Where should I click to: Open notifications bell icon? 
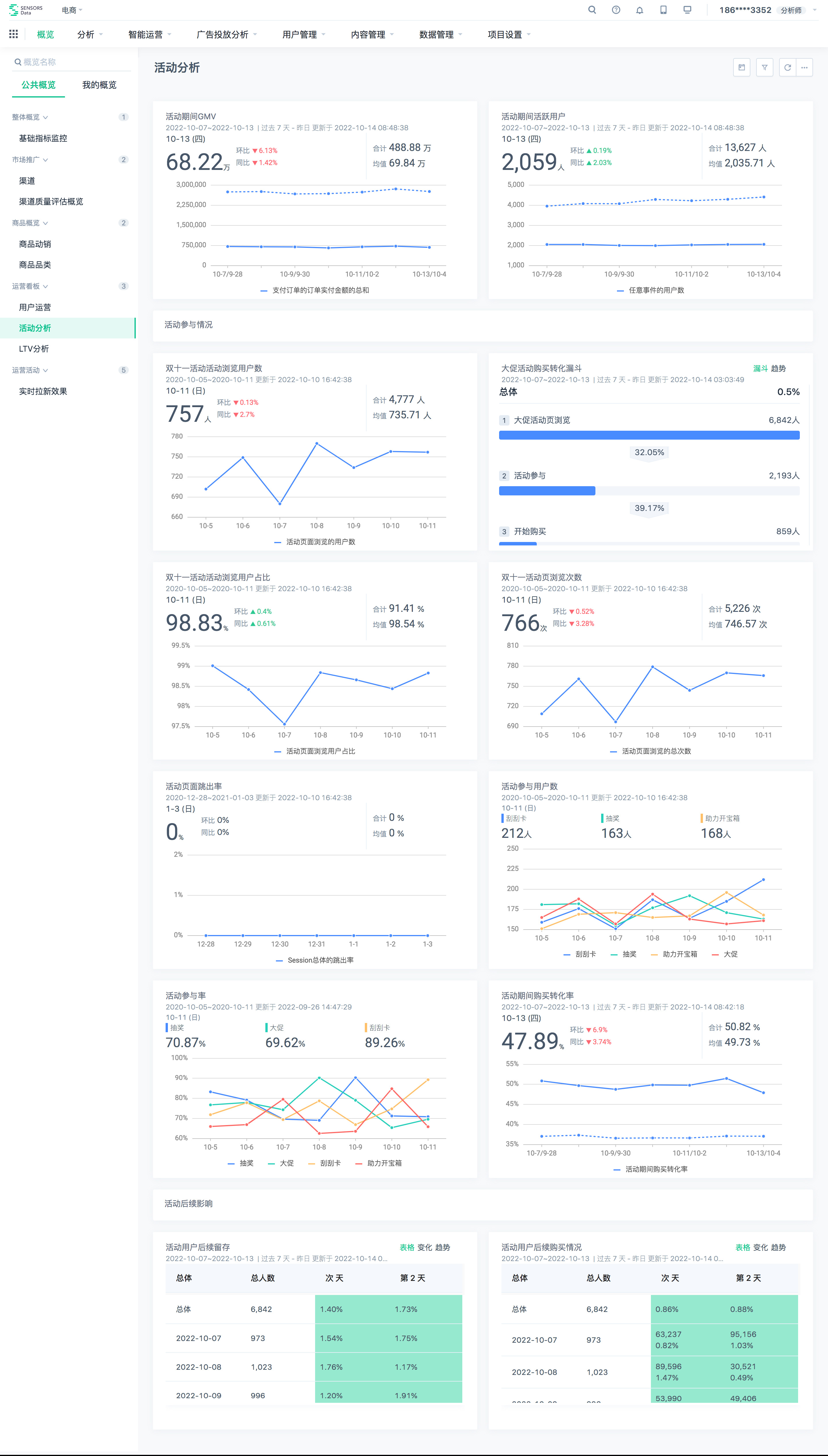640,10
